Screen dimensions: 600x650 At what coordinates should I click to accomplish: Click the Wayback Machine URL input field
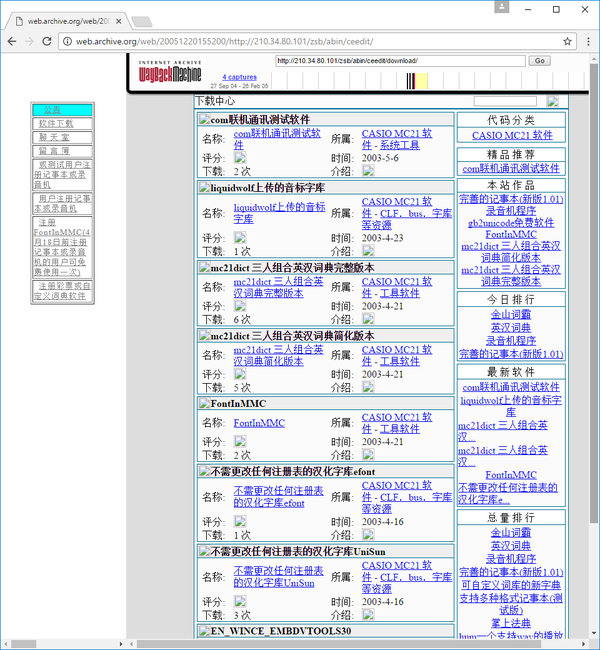point(400,61)
